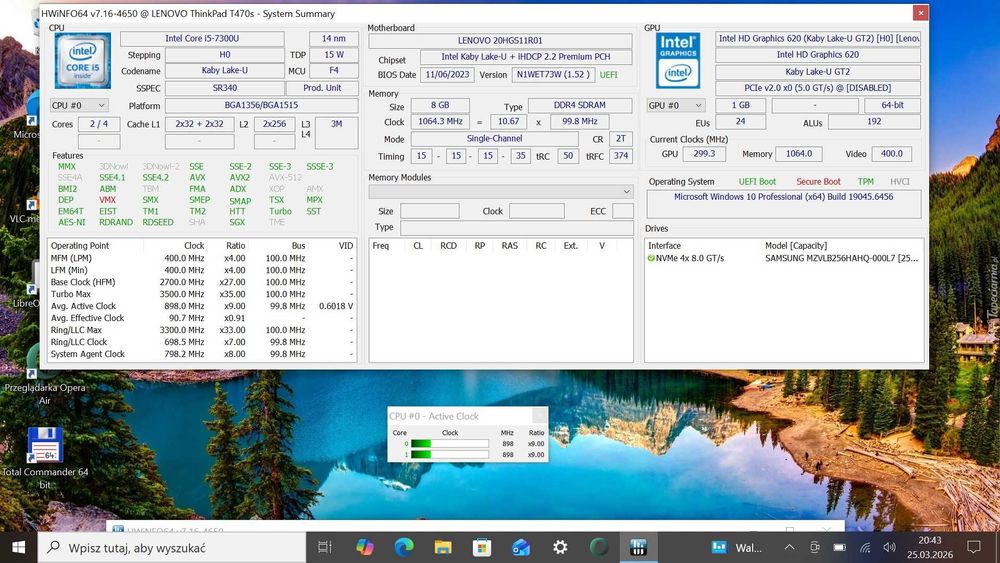Open the Opera Air taskbar icon

point(598,547)
